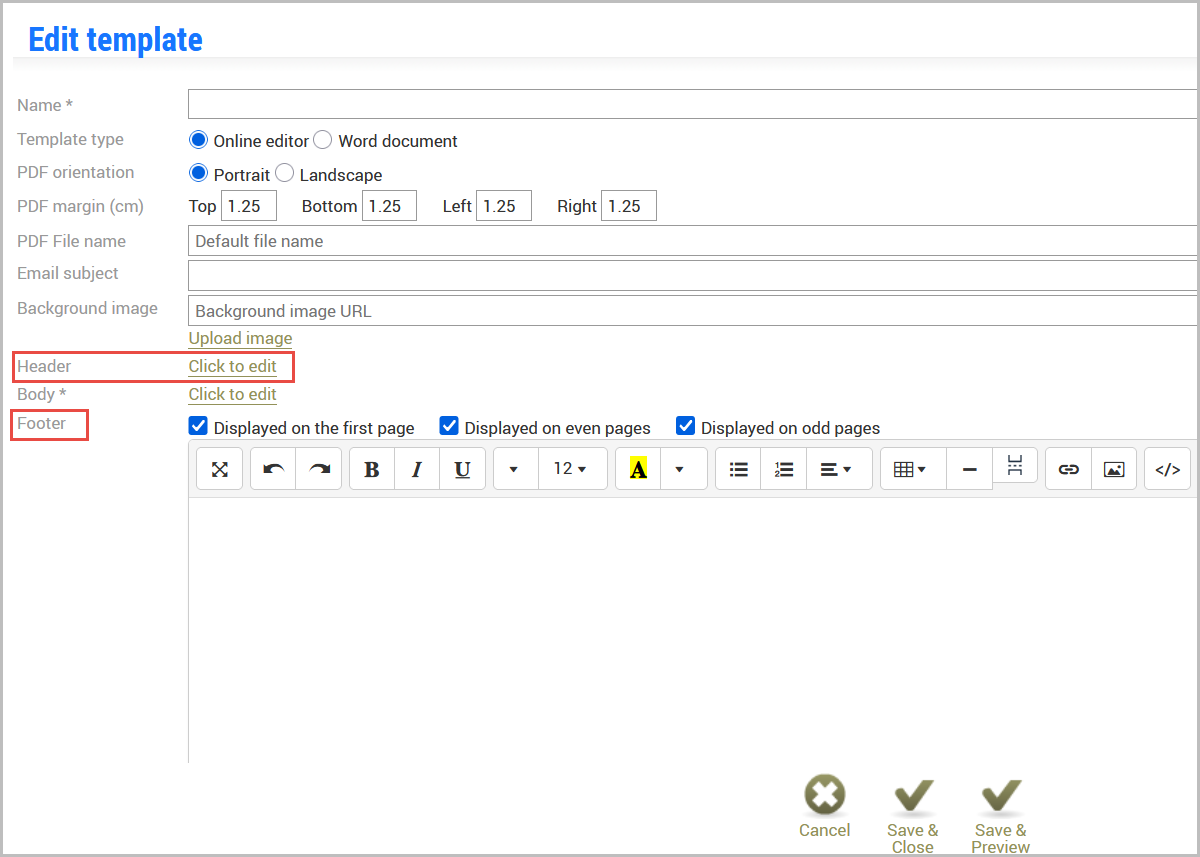This screenshot has height=857, width=1200.
Task: Insert numbered list
Action: tap(784, 469)
